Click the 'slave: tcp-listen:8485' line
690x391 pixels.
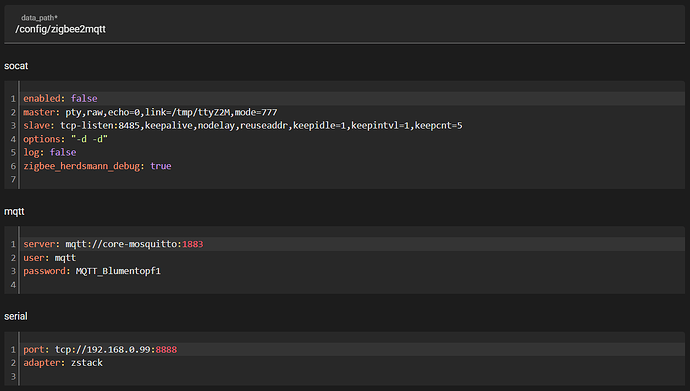[x=352, y=125]
